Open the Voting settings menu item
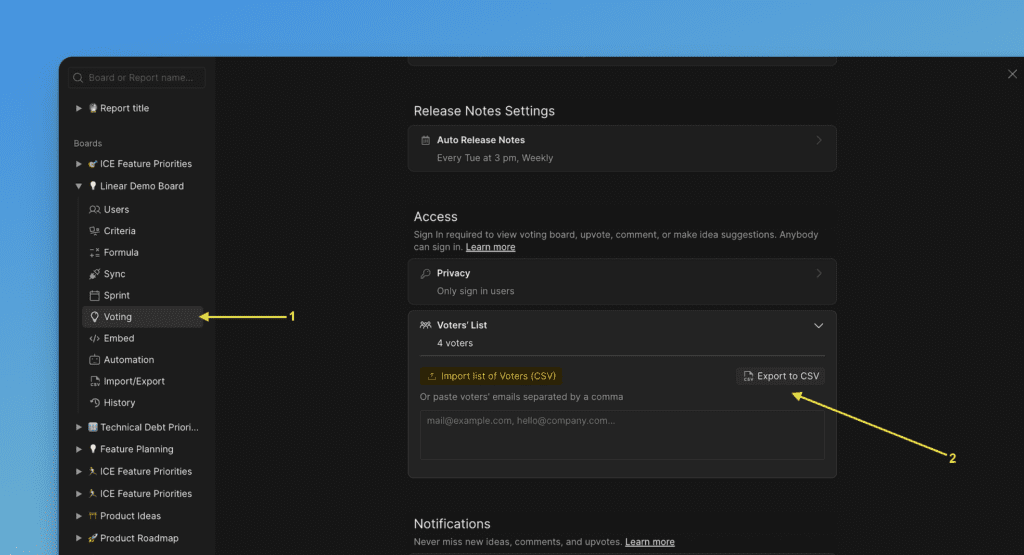The width and height of the screenshot is (1024, 555). click(x=118, y=317)
